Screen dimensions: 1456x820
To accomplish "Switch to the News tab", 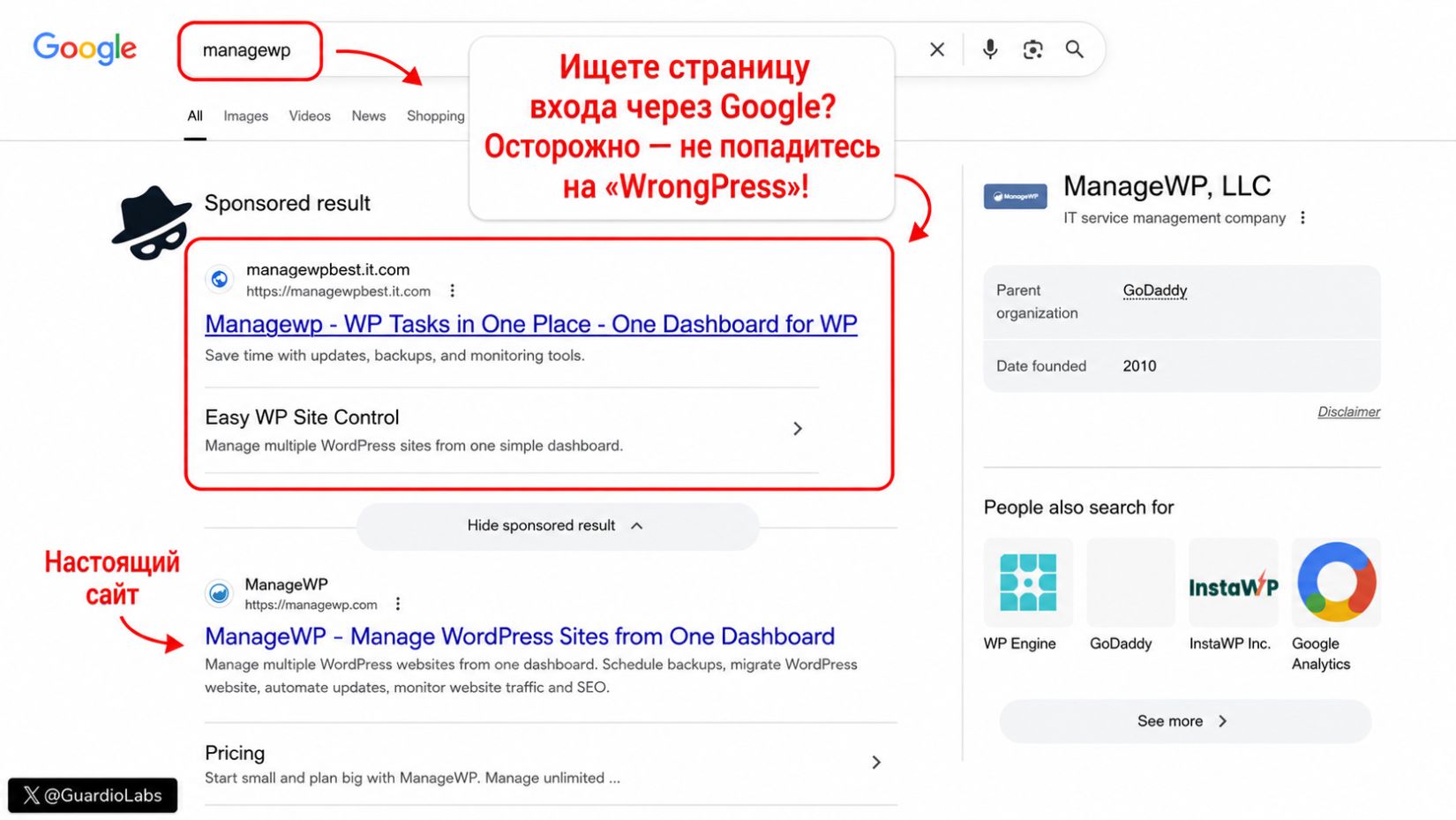I will pos(369,116).
